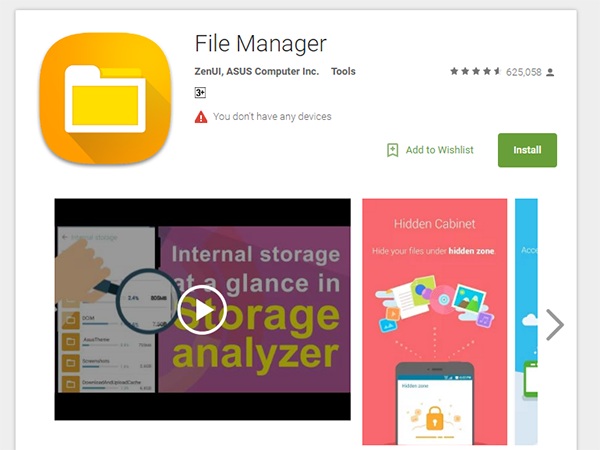The image size is (600, 450).
Task: Click the person icon beside the 625,058 ratings count
Action: point(550,72)
